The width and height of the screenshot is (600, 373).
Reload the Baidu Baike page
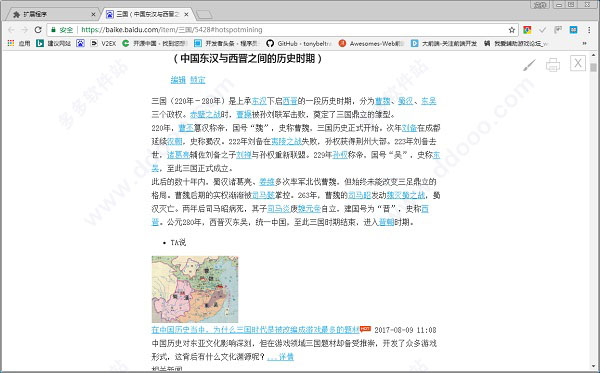[x=38, y=30]
